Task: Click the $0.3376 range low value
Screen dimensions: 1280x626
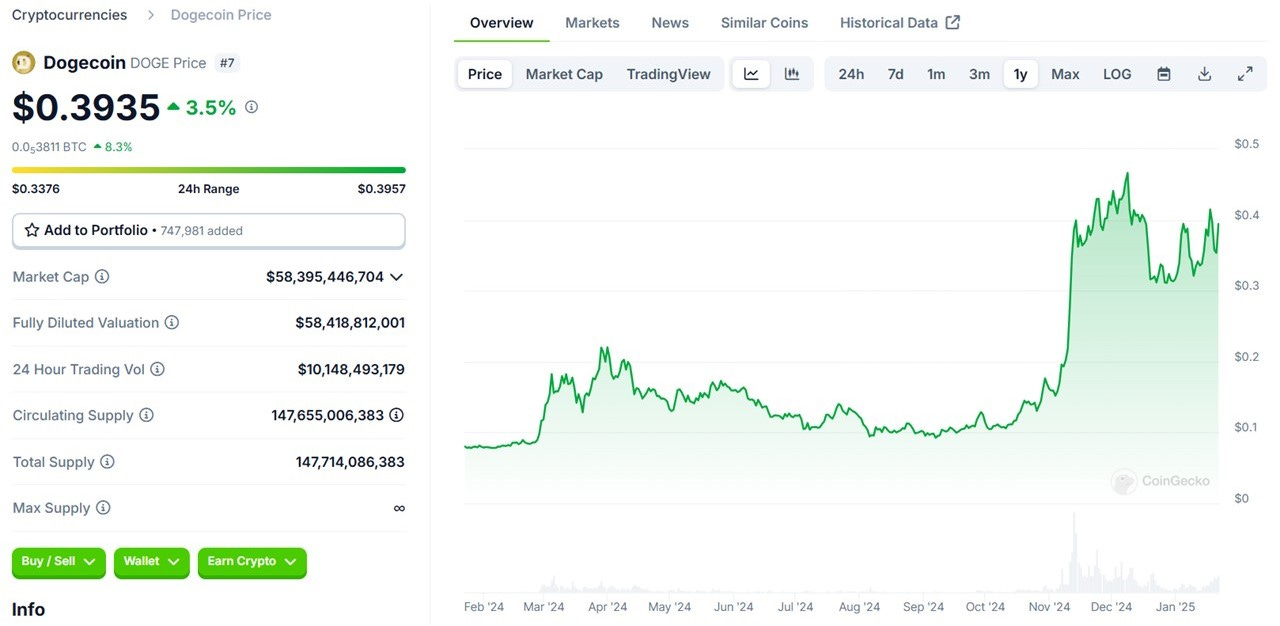Action: click(36, 189)
